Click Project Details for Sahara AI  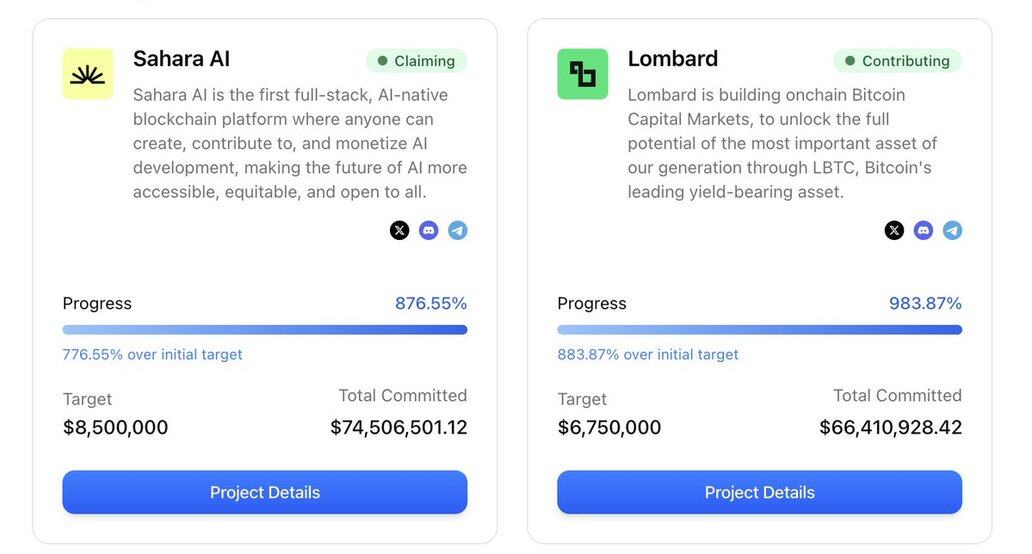pos(265,492)
